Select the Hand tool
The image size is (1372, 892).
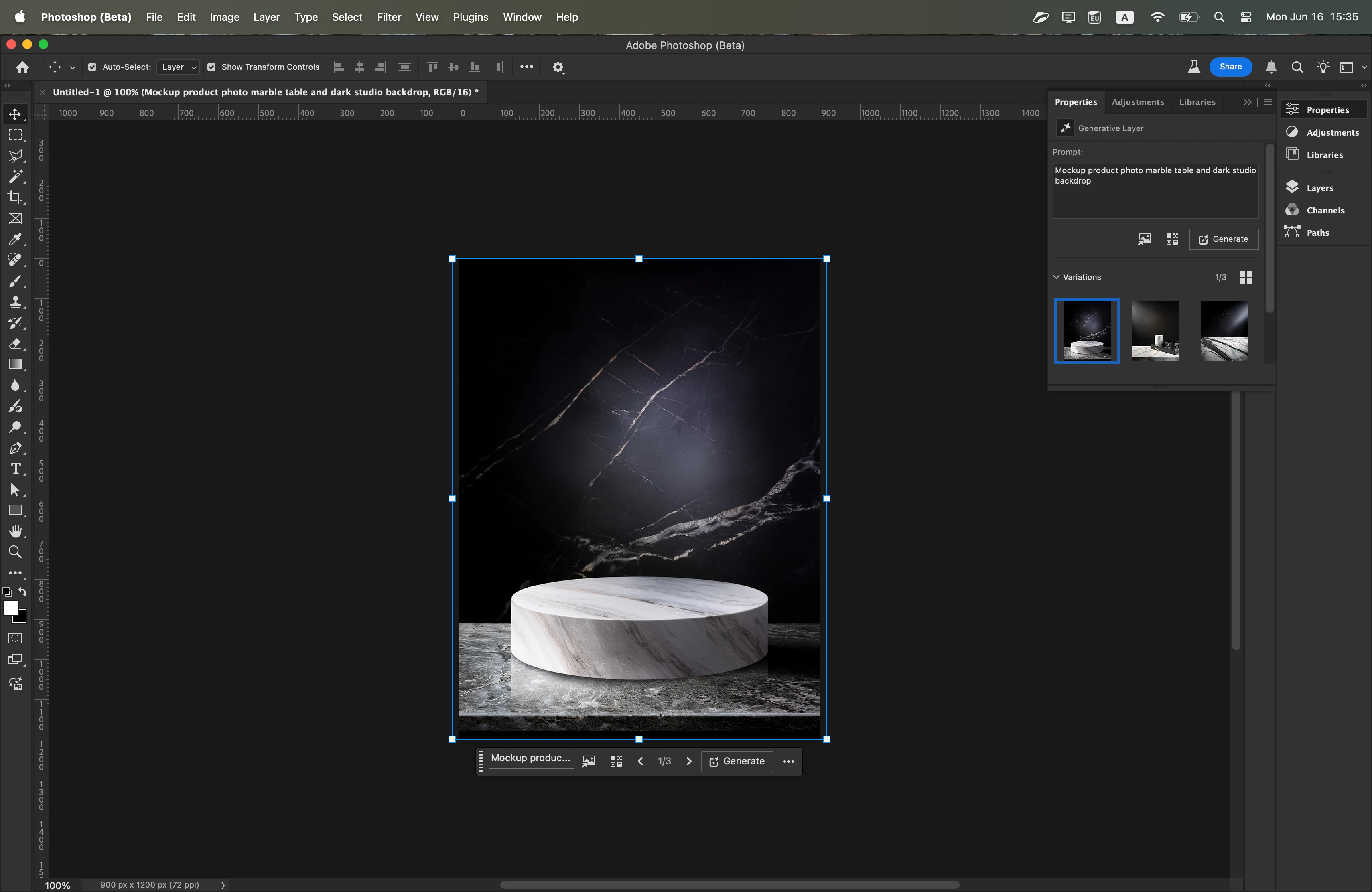pos(15,531)
